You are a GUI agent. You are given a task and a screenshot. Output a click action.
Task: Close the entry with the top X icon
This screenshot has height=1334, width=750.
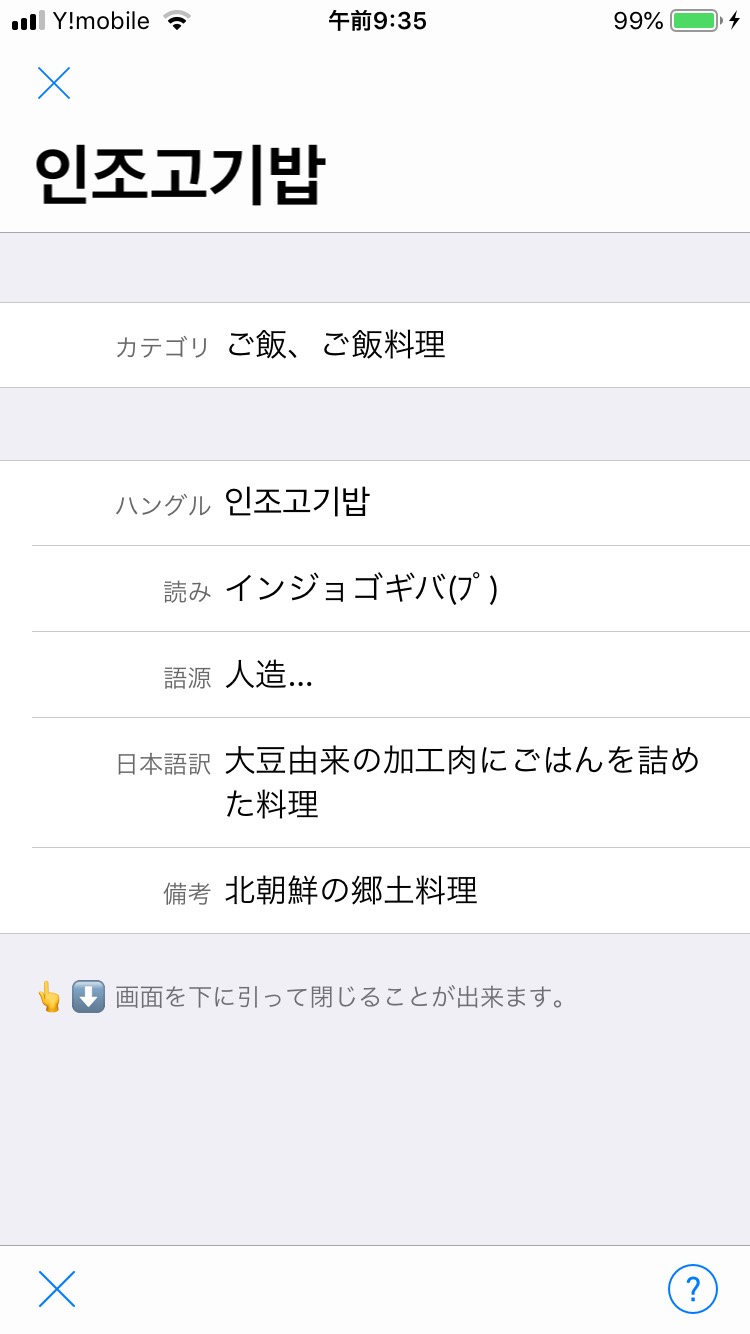54,83
